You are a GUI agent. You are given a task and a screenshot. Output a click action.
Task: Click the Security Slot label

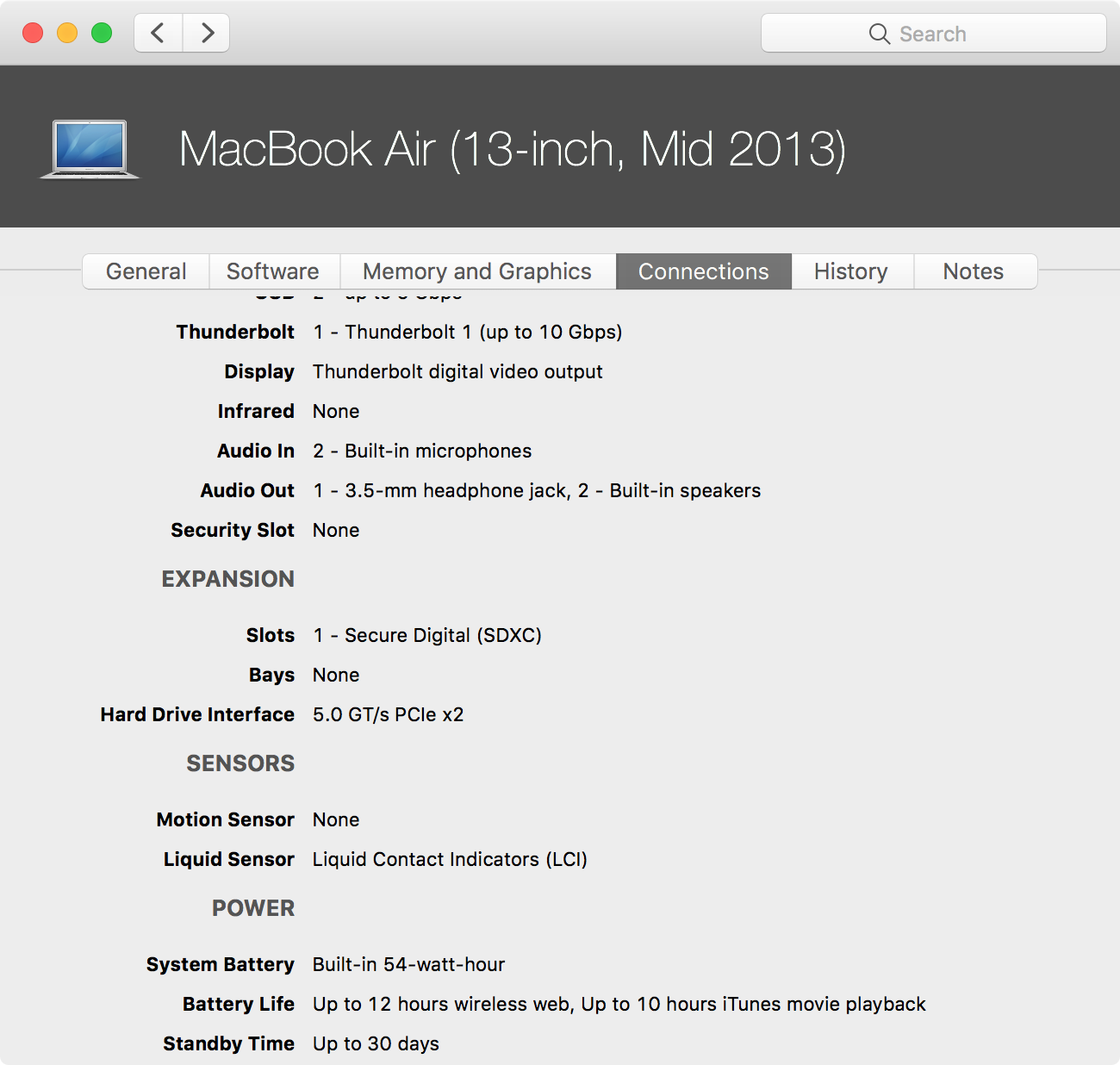233,530
